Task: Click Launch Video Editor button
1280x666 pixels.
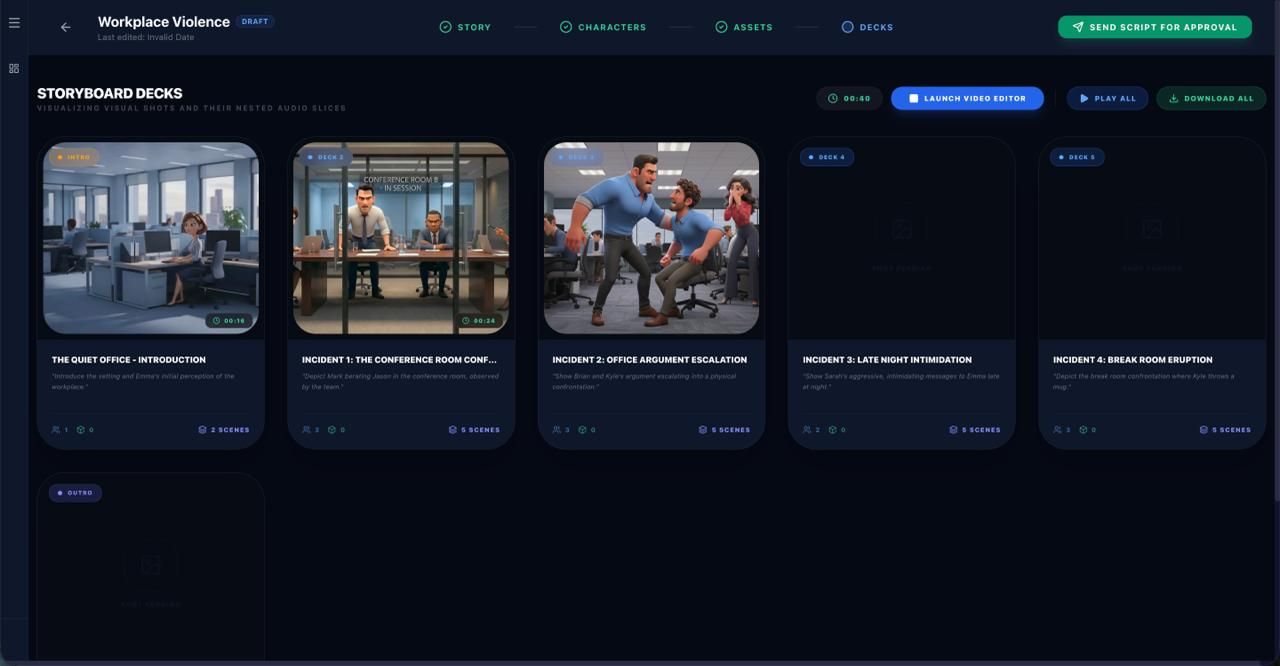Action: 967,98
